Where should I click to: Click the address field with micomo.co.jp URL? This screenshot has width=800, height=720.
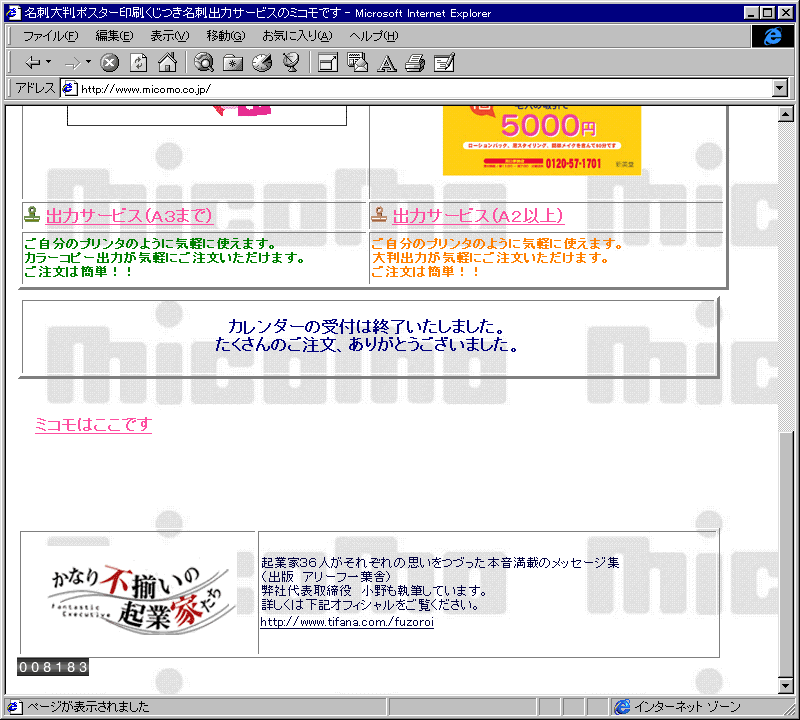[423, 89]
